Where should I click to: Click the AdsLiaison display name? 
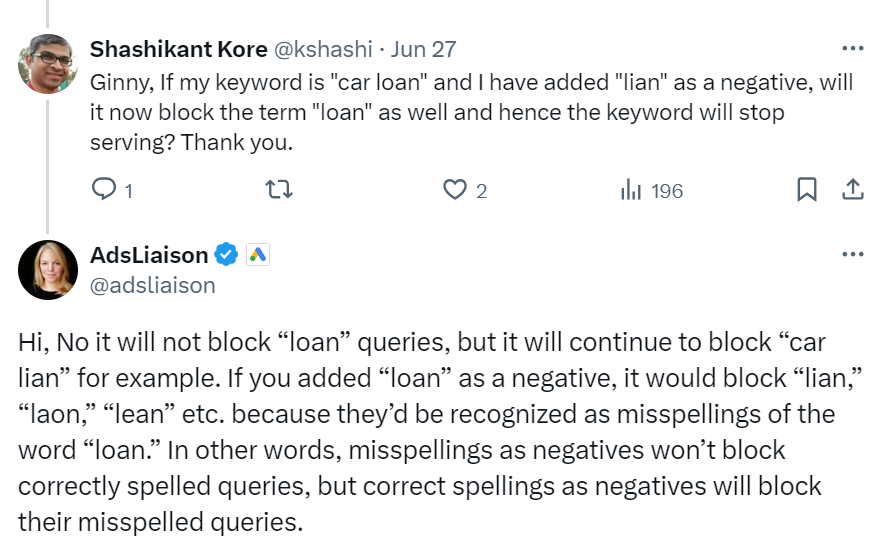tap(149, 255)
